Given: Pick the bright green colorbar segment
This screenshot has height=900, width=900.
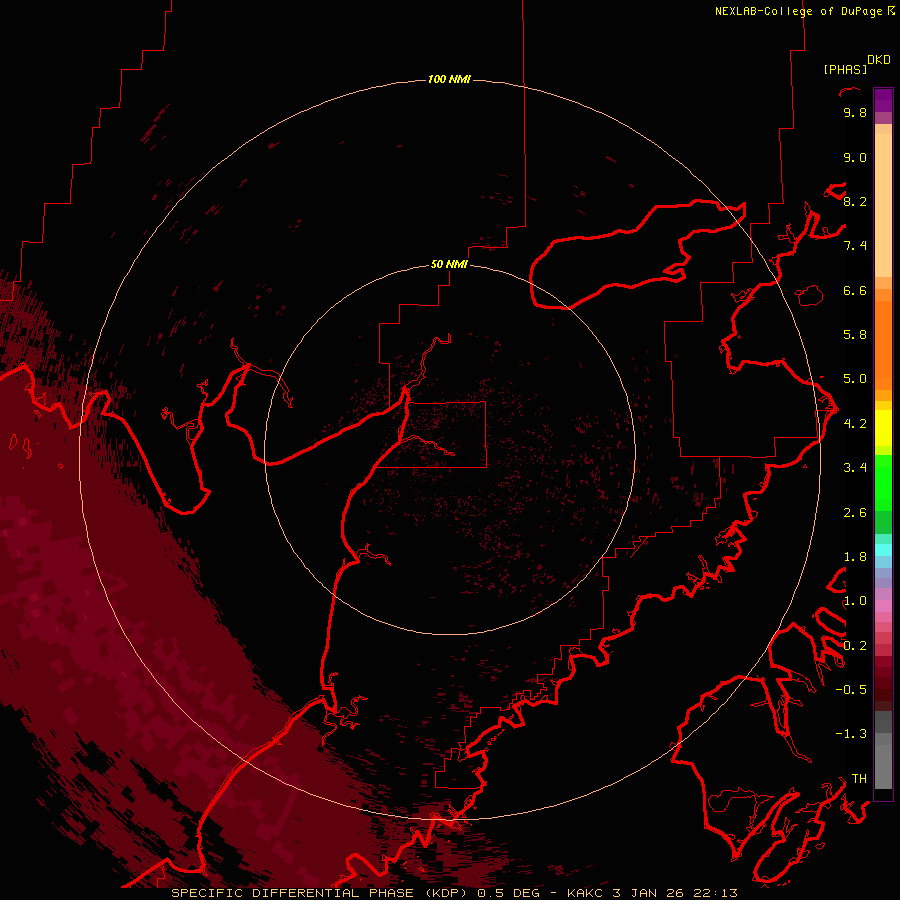Looking at the screenshot, I should point(883,483).
